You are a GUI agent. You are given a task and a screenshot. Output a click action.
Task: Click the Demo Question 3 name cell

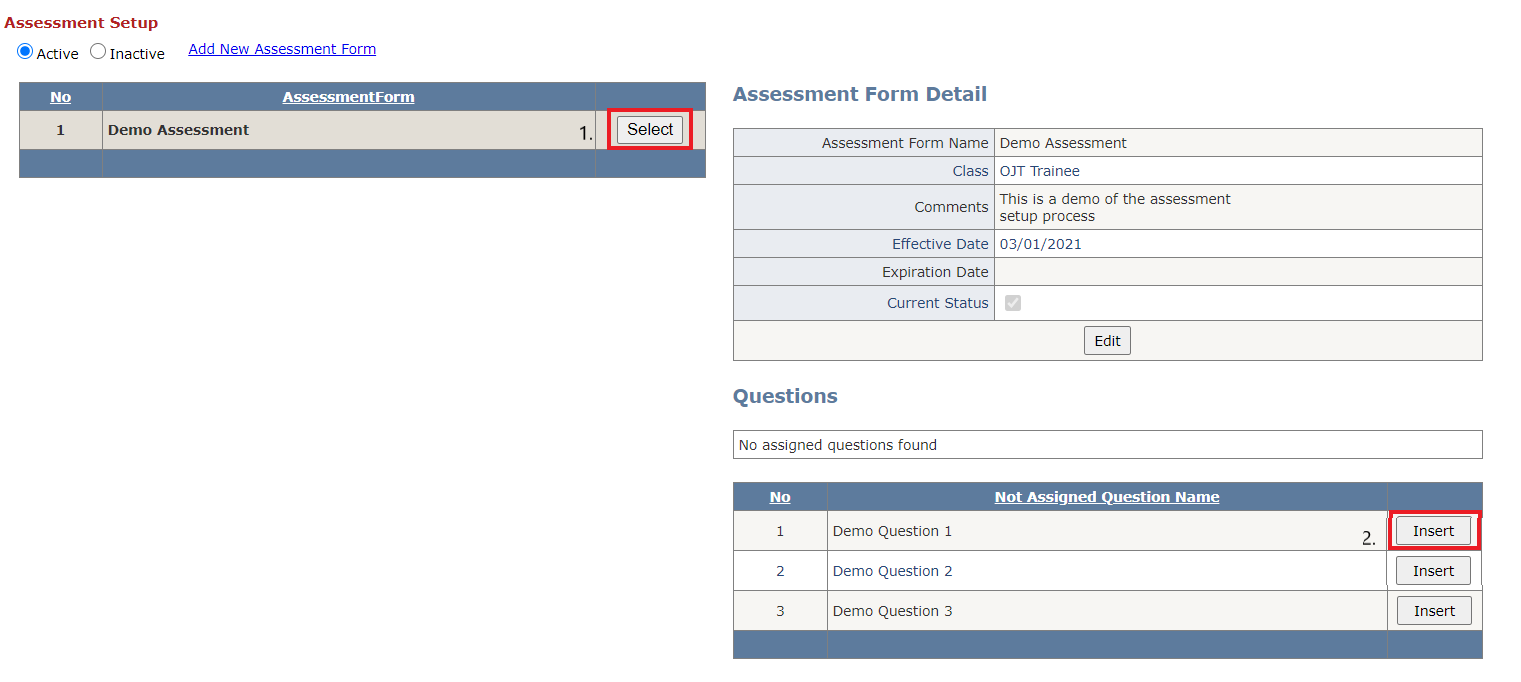(892, 611)
